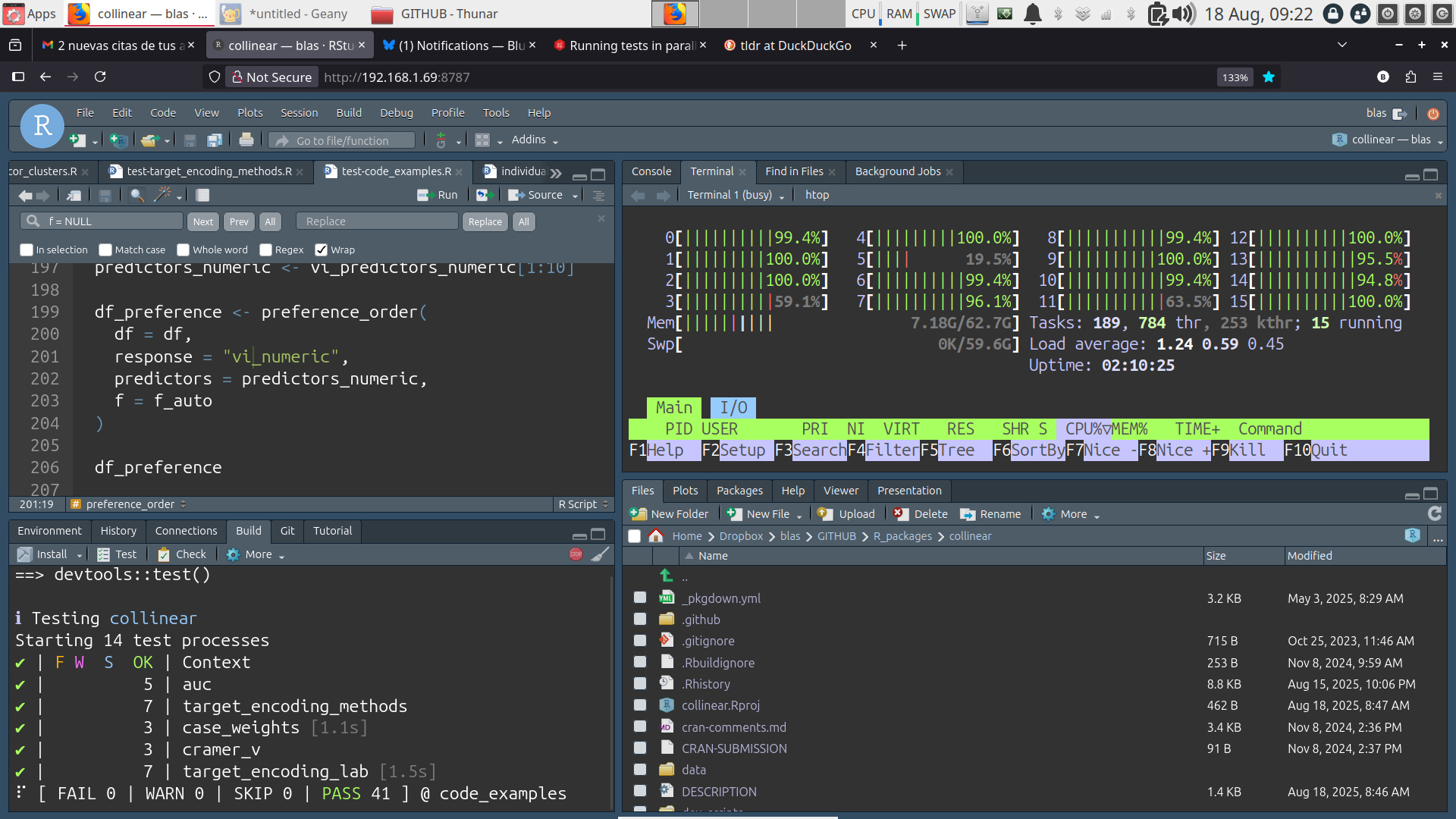
Task: Click the Go to file/function field
Action: 342,140
